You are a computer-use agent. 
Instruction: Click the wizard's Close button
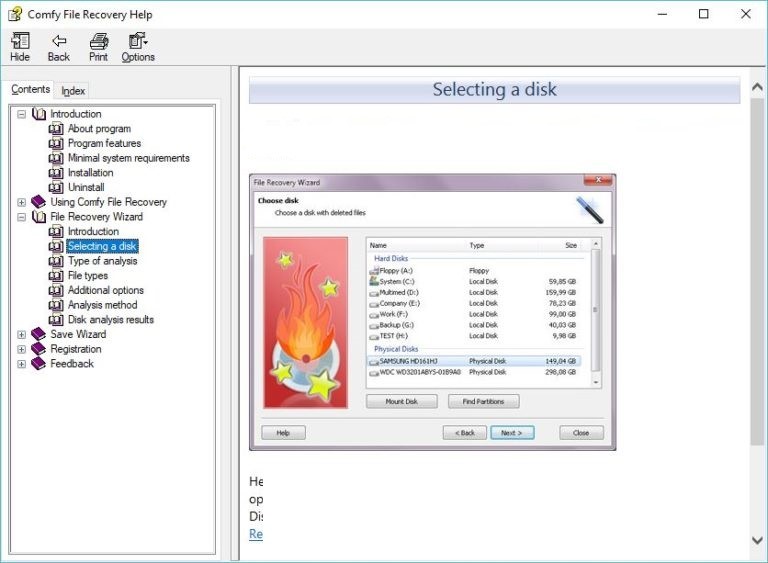[x=581, y=433]
